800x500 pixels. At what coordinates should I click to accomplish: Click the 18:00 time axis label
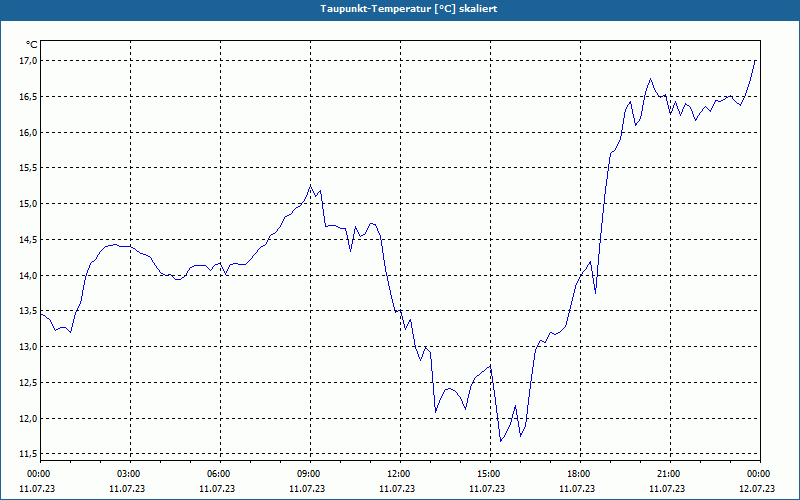click(x=578, y=474)
